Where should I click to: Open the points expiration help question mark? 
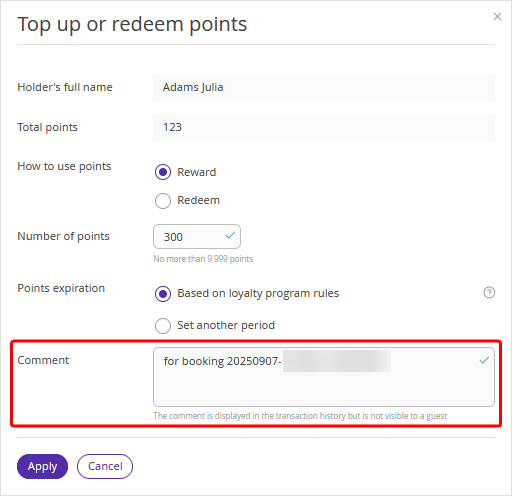(x=489, y=293)
